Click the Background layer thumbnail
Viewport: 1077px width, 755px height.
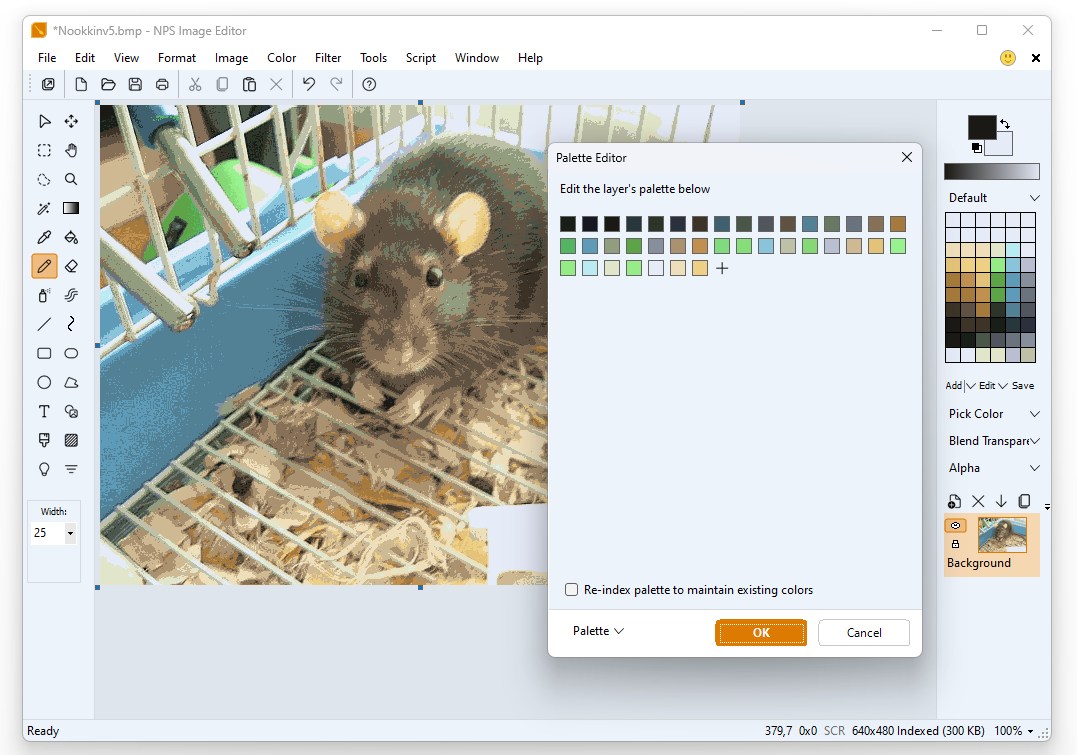click(1002, 535)
